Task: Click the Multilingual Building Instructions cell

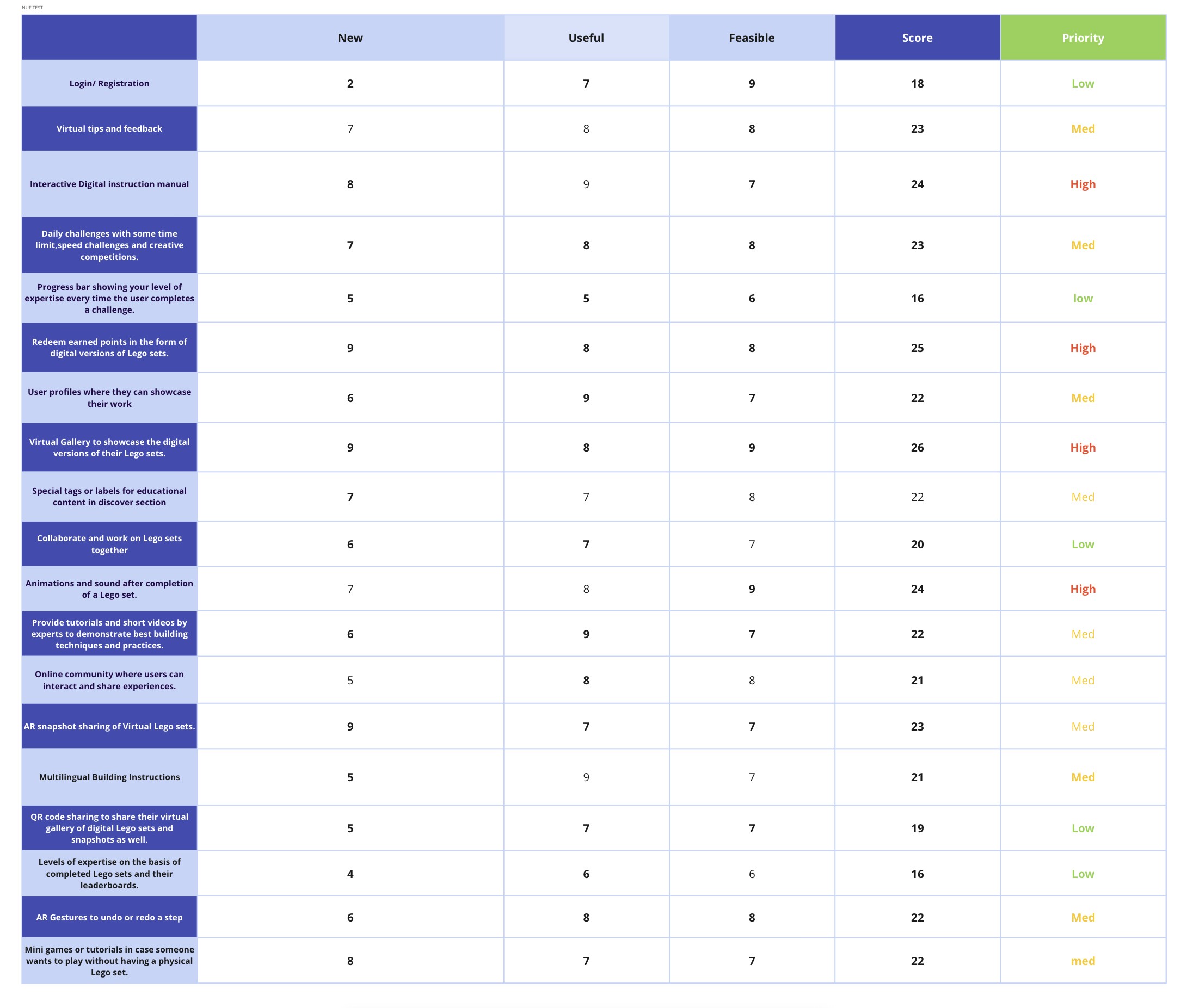Action: pos(109,777)
